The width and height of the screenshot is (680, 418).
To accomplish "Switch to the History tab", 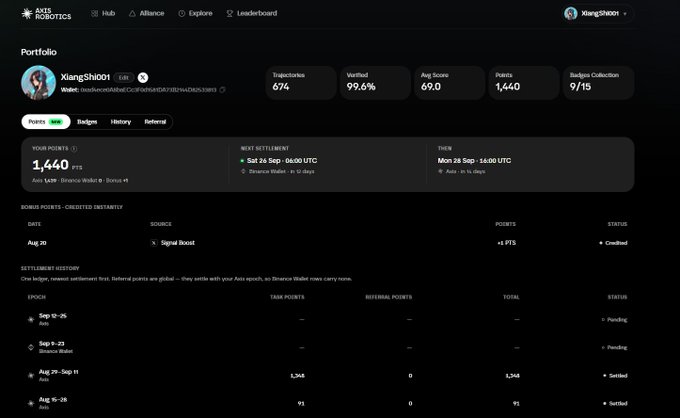I will [x=121, y=122].
